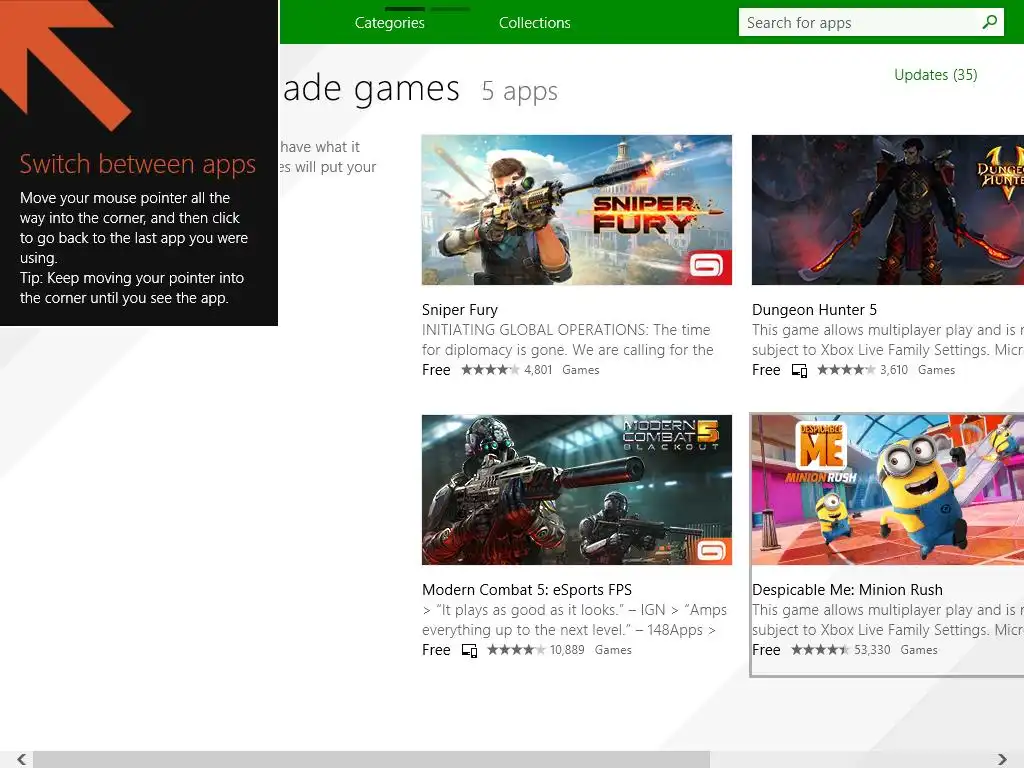Select Modern Combat 5: eSports FPS title
Screen dimensions: 1024x768
coord(527,590)
